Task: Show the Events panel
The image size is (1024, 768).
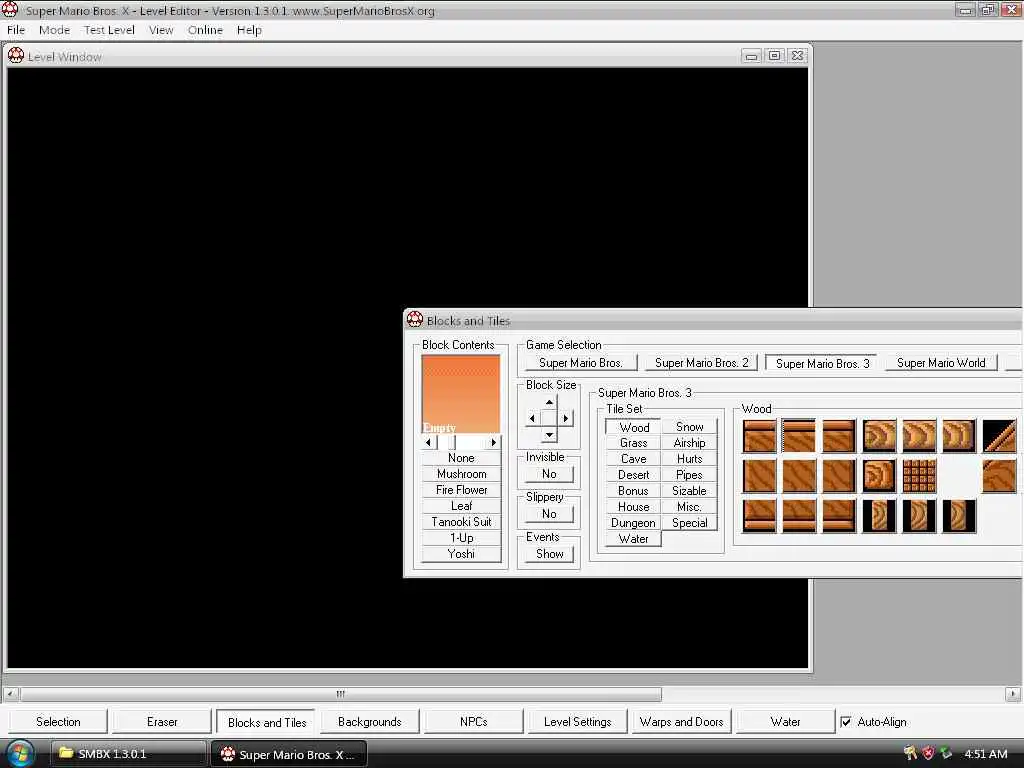Action: (x=549, y=554)
